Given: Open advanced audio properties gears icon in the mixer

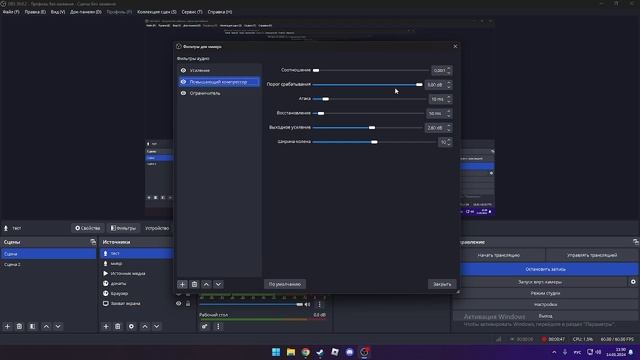Looking at the screenshot, I should coord(204,327).
